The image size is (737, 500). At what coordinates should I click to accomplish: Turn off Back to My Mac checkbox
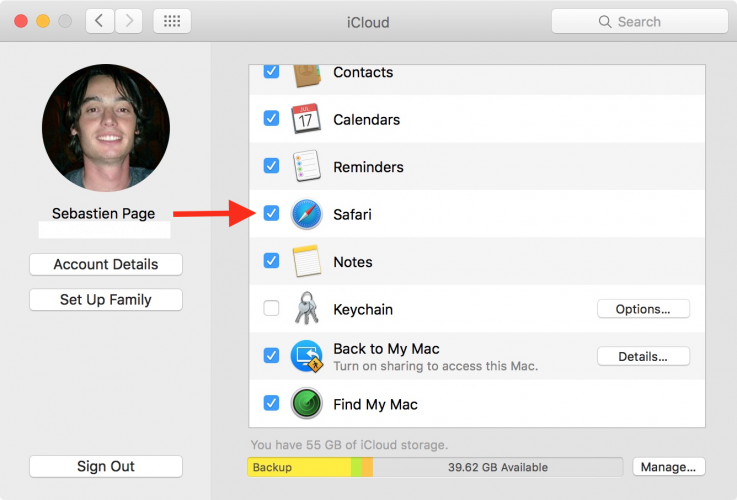(271, 355)
